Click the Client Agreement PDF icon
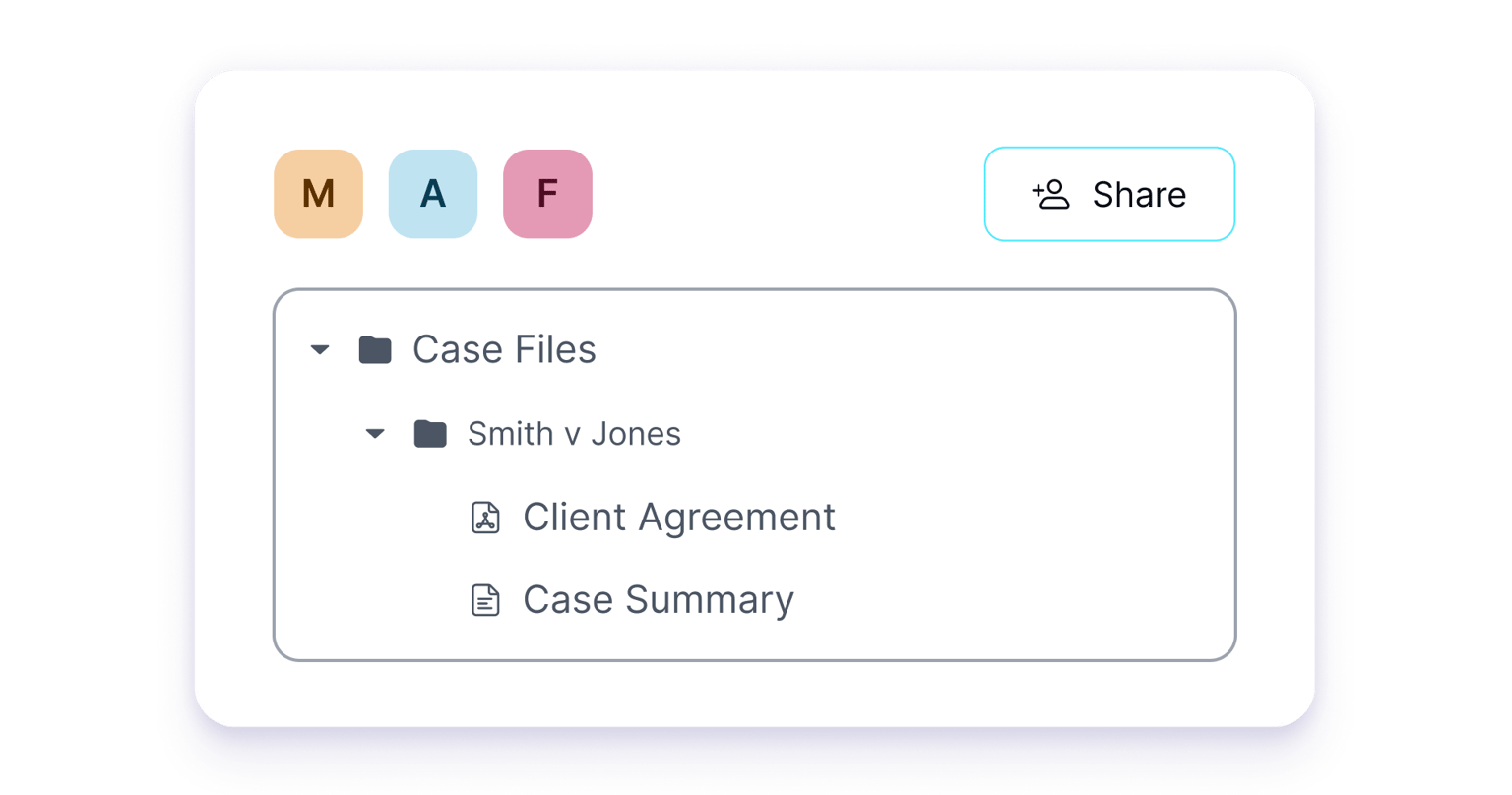The height and width of the screenshot is (795, 1512). tap(486, 518)
